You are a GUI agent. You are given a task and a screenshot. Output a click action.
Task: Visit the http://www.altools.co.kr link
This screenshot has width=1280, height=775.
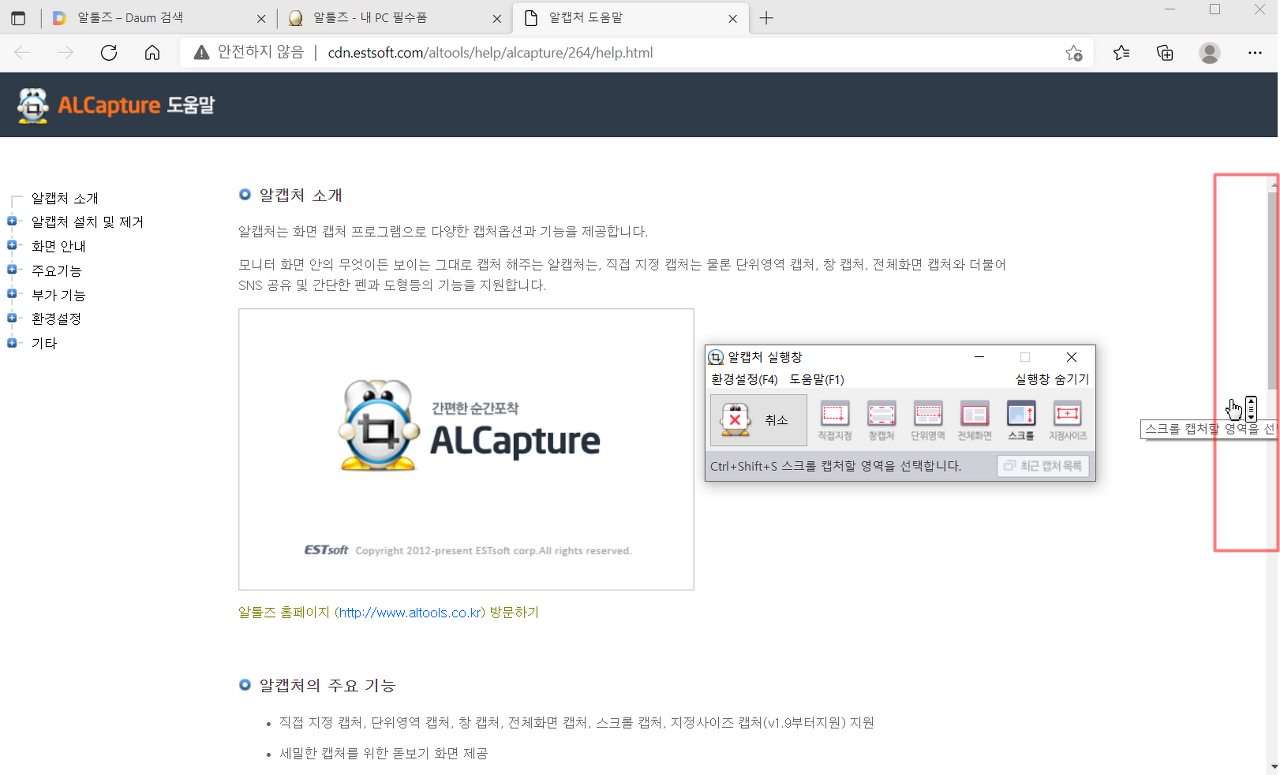pyautogui.click(x=411, y=612)
